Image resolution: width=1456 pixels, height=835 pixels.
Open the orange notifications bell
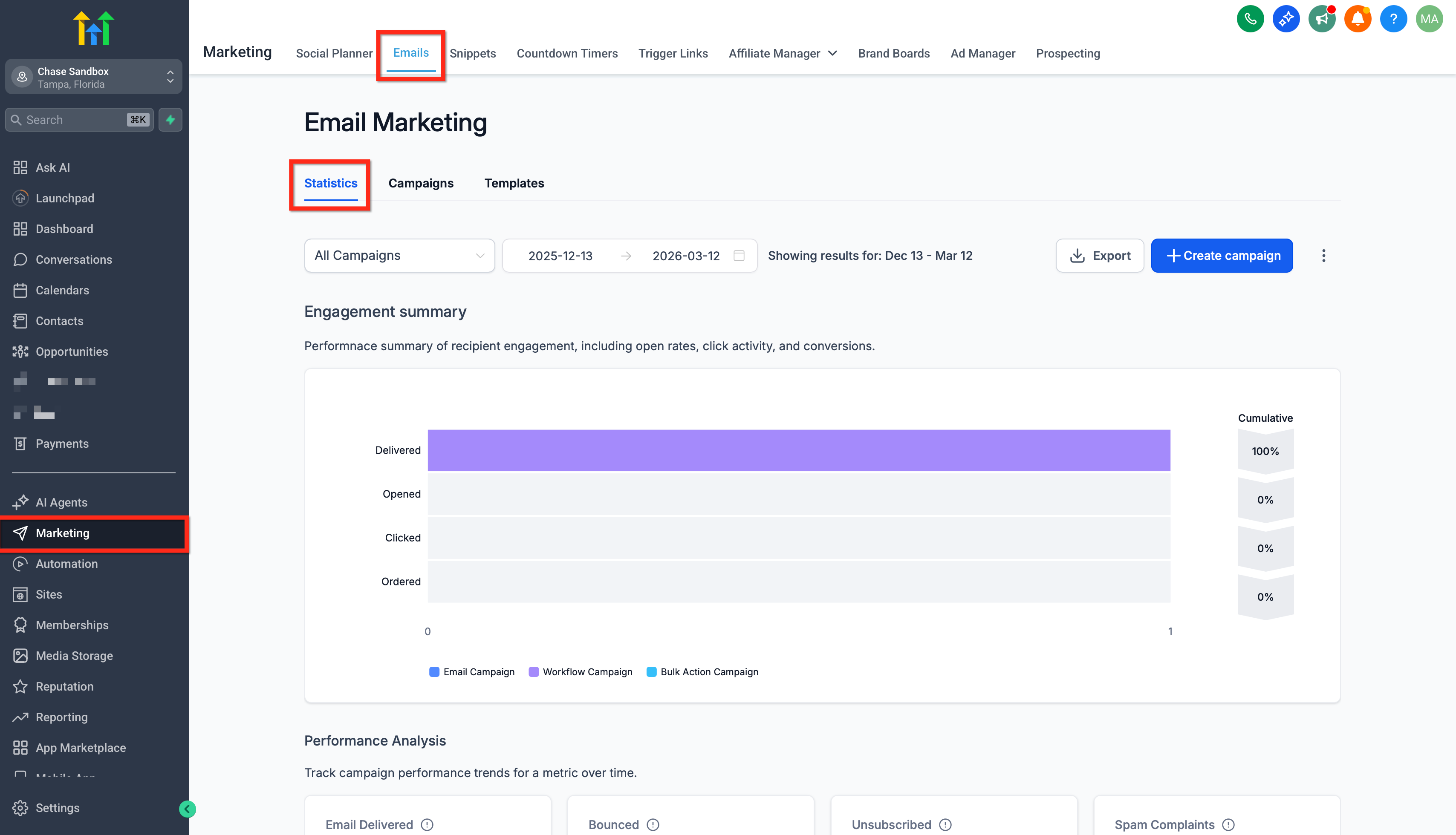[1357, 19]
